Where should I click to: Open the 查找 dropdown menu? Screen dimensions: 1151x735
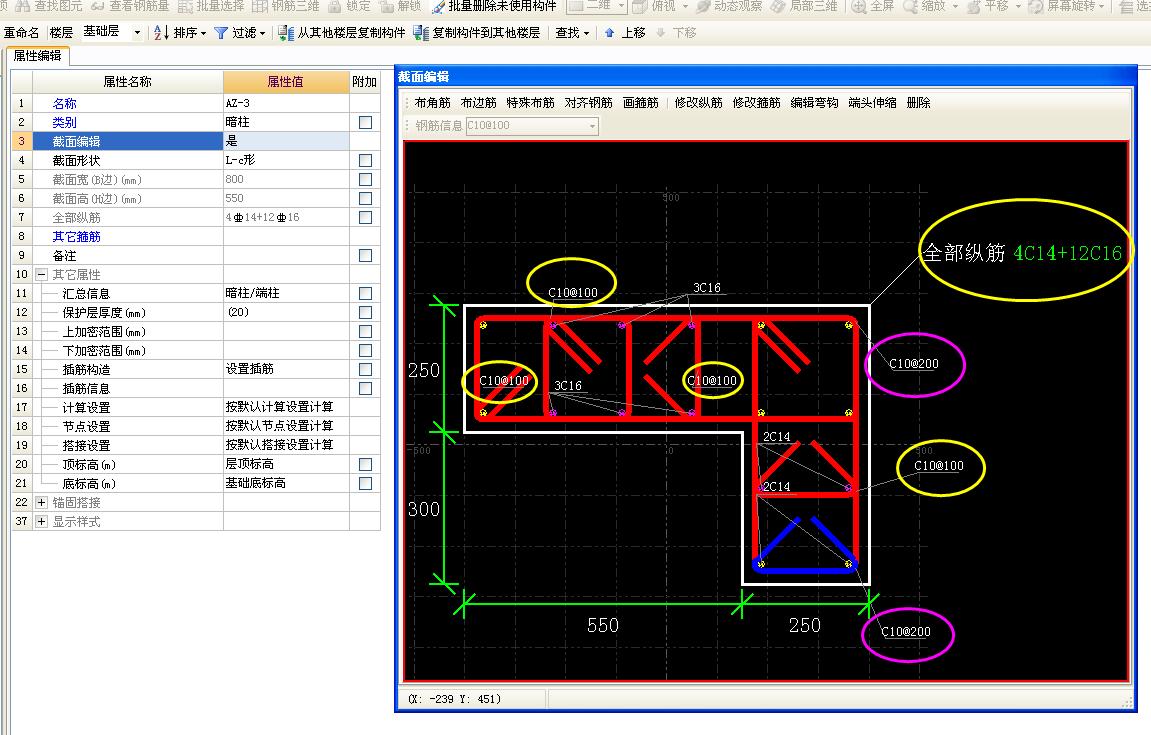coord(573,33)
